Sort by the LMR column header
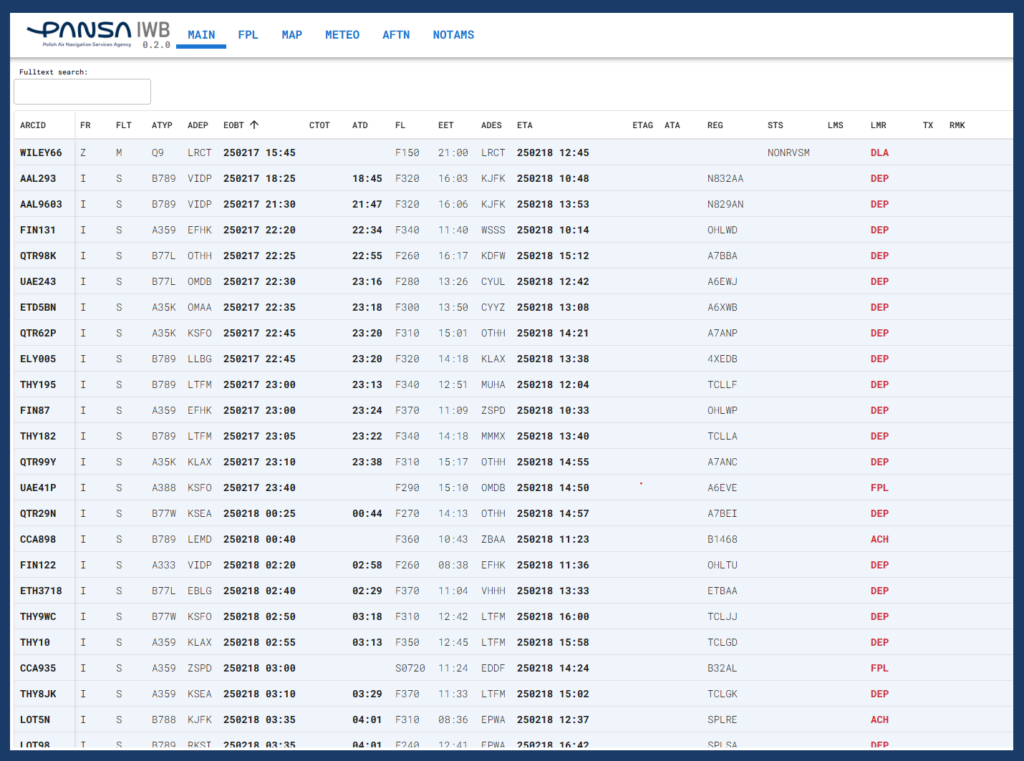1024x761 pixels. (878, 125)
